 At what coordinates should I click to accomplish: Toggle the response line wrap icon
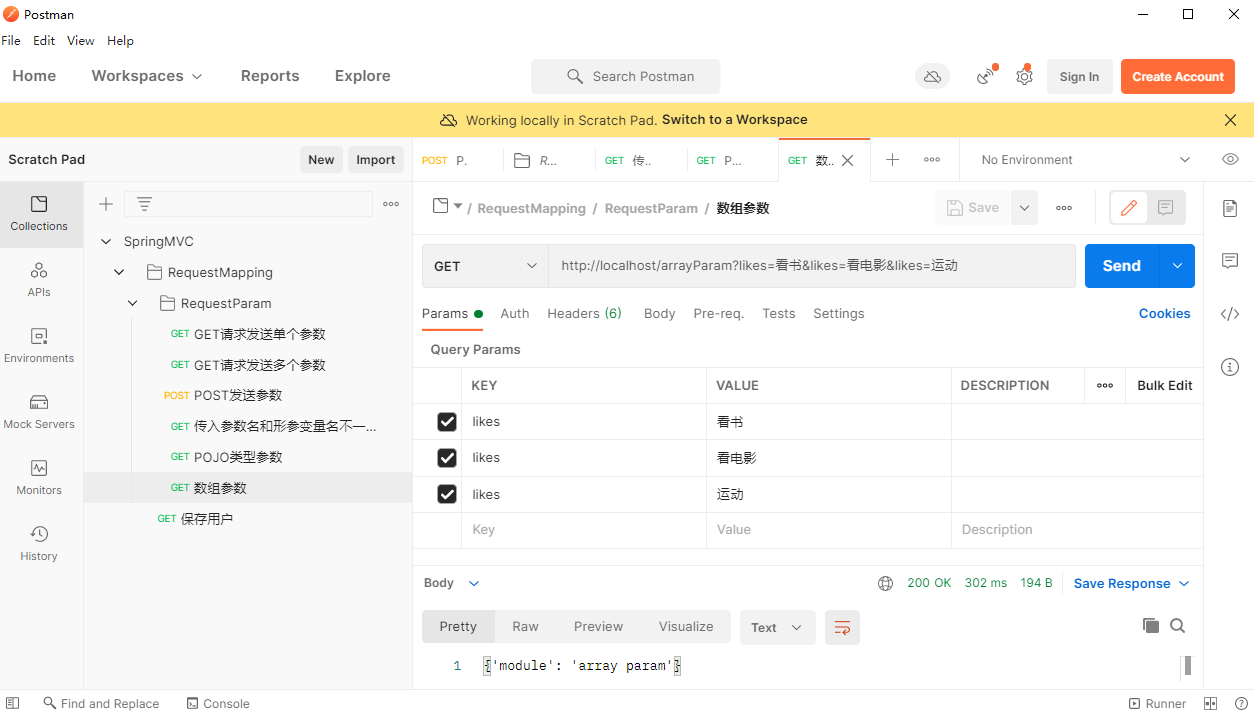pyautogui.click(x=842, y=627)
